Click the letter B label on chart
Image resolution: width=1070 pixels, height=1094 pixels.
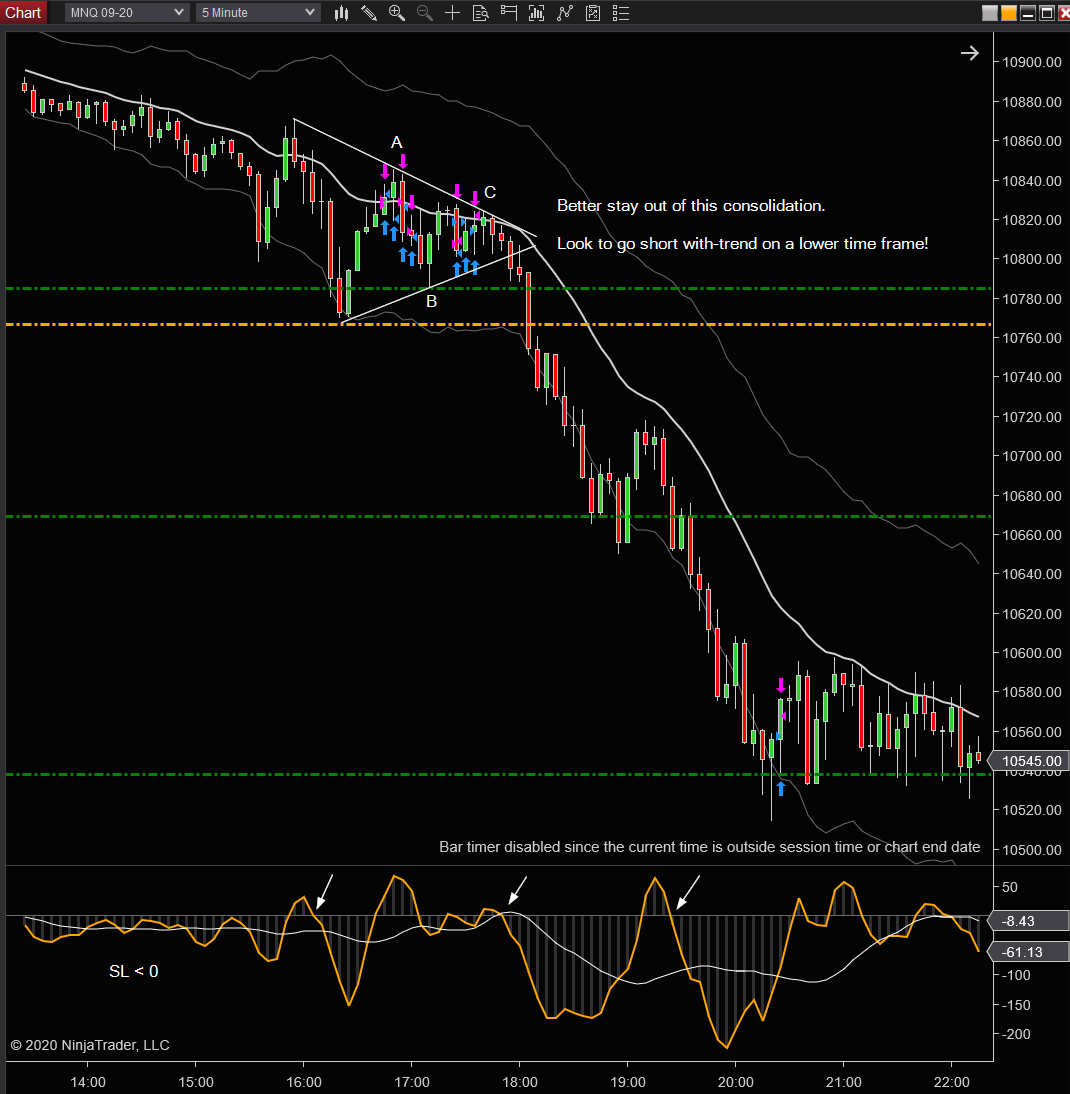pos(432,301)
